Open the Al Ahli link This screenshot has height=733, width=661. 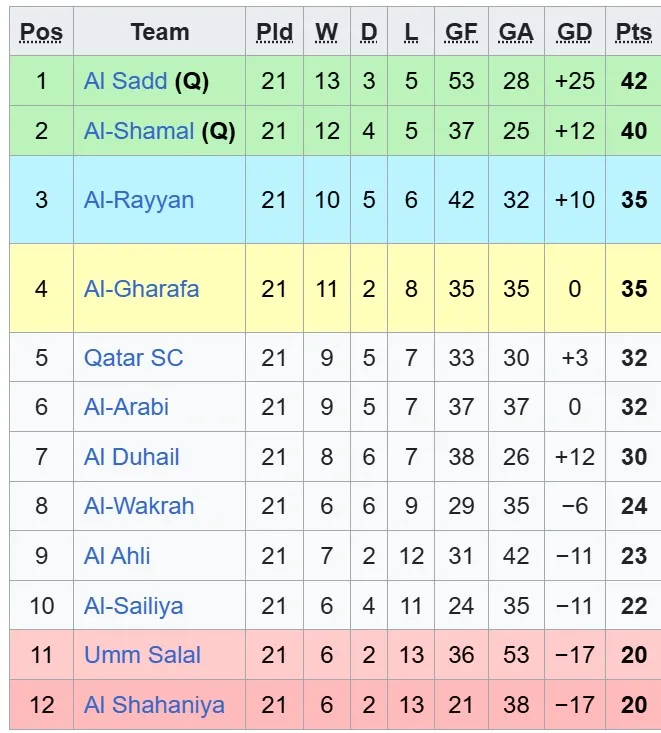click(x=117, y=556)
